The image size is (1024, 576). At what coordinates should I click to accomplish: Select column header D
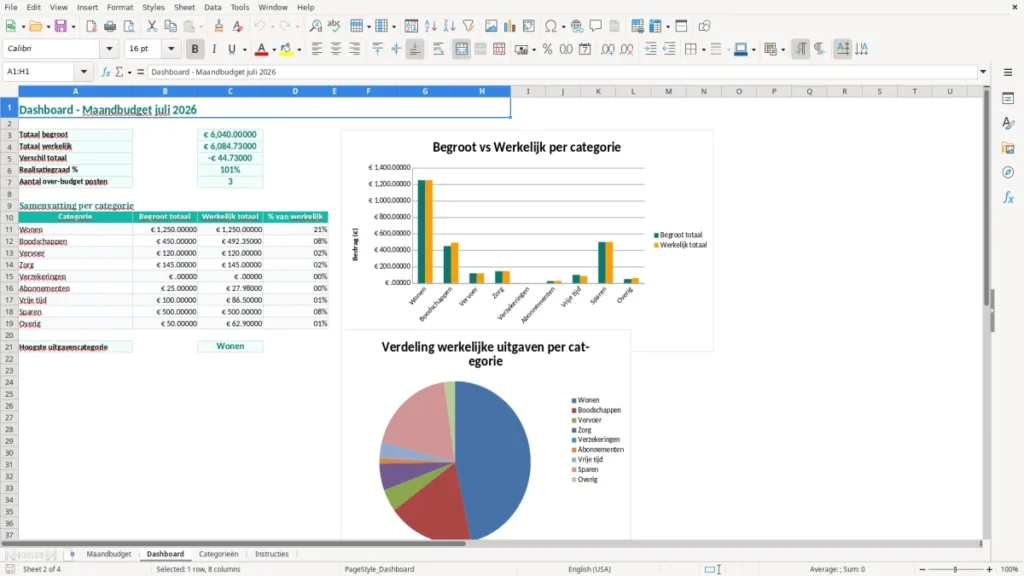coord(295,91)
